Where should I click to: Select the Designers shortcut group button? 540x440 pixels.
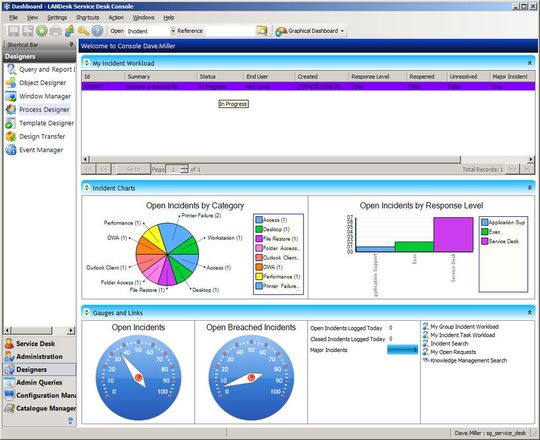[39, 369]
